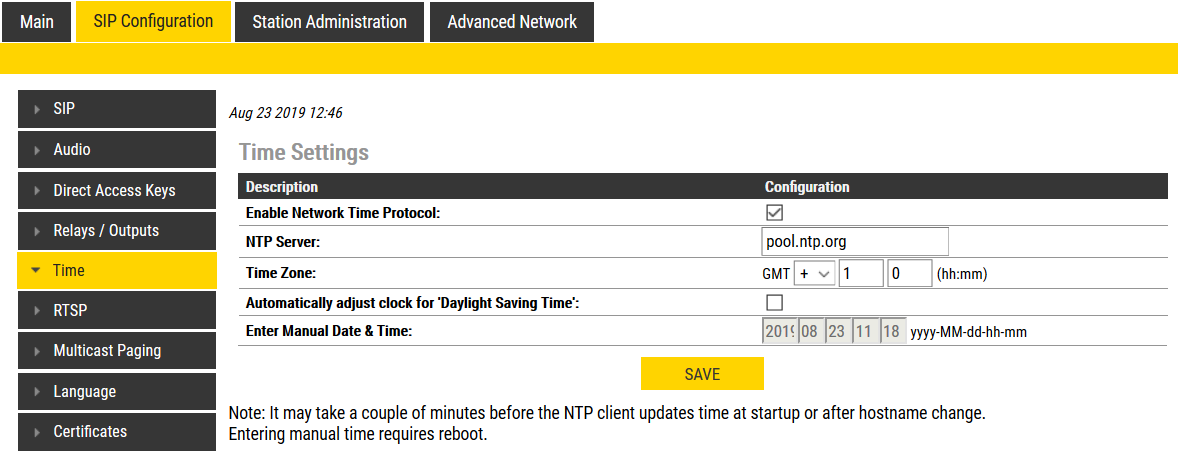Click the time zone hours field

pyautogui.click(x=860, y=274)
